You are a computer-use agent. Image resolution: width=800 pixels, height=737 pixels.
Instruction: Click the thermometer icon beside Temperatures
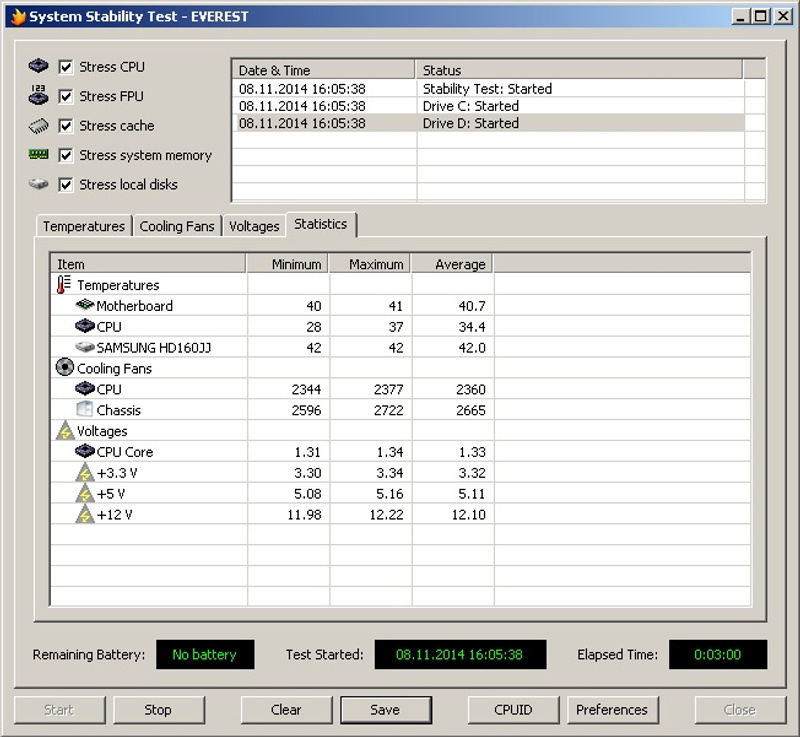[65, 285]
